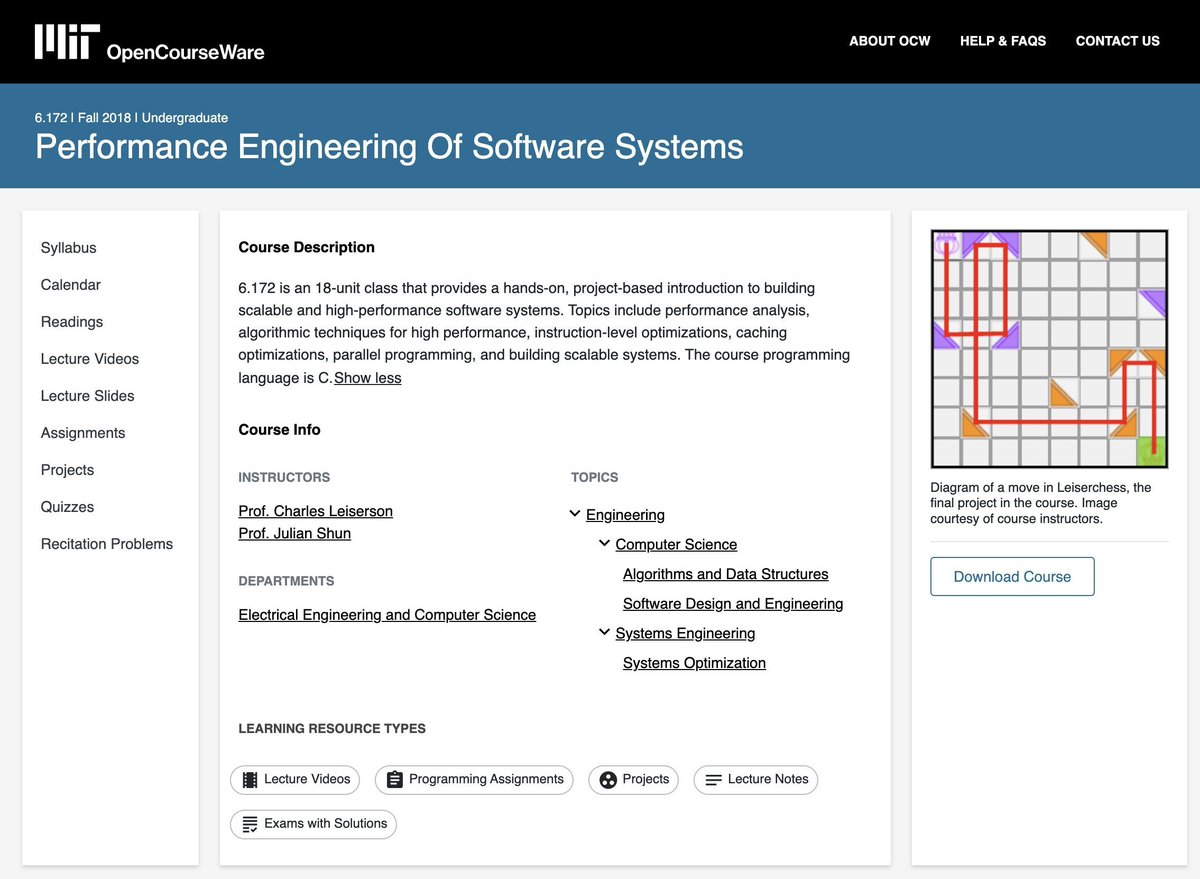The height and width of the screenshot is (879, 1200).
Task: Click the Course Info heading
Action: tap(280, 430)
